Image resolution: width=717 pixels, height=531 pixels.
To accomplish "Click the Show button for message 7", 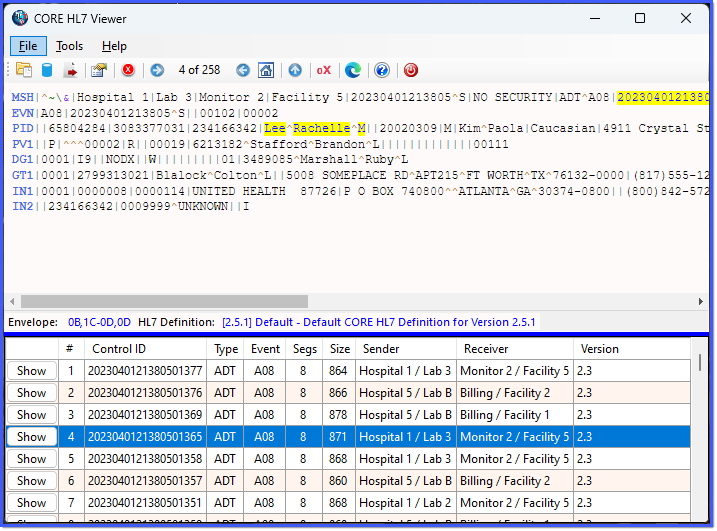I will pyautogui.click(x=32, y=502).
